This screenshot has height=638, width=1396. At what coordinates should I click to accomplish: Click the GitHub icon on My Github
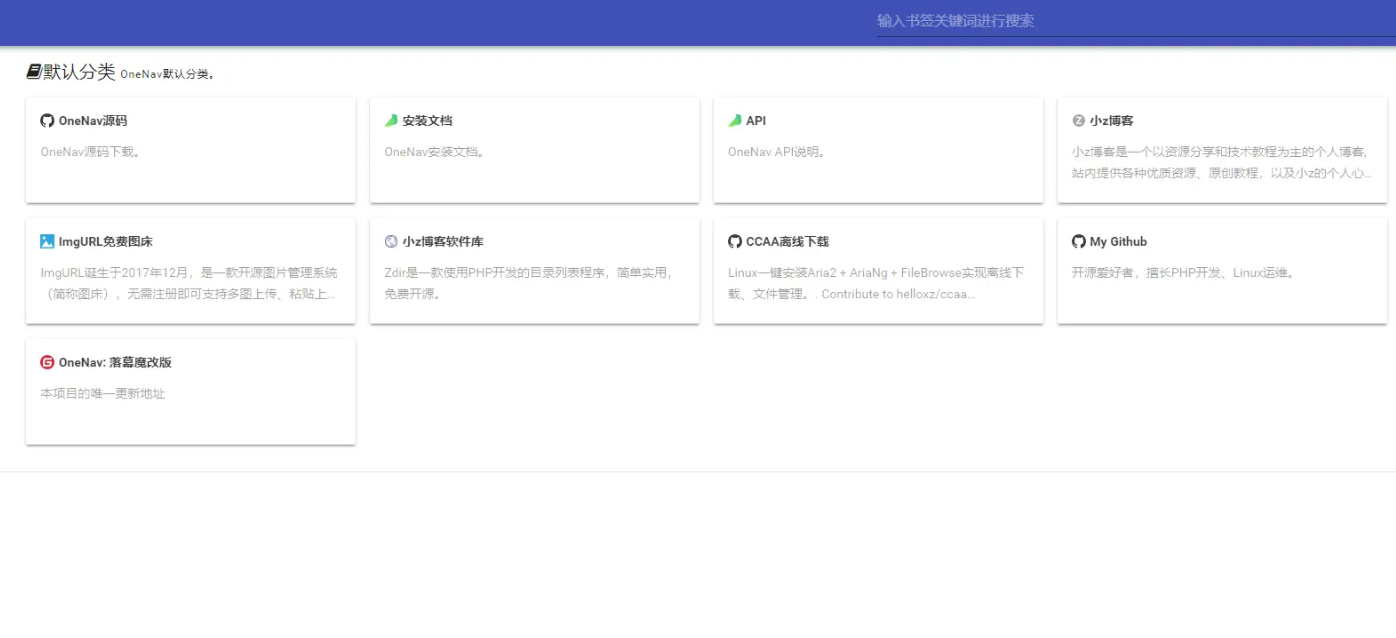click(1079, 241)
